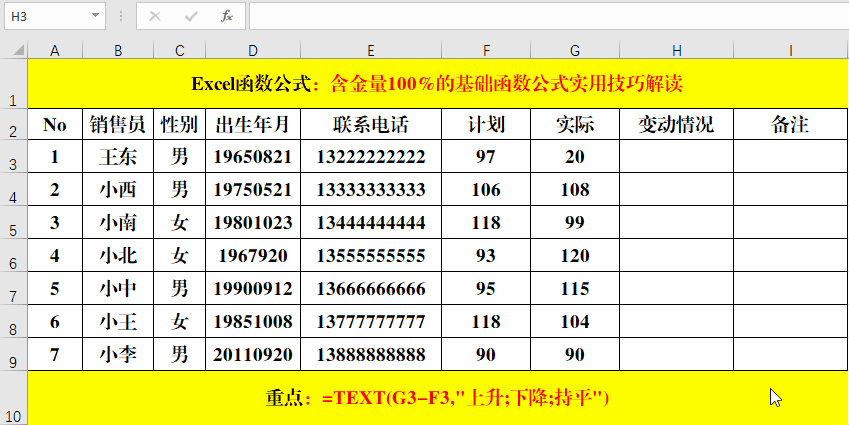
Task: Select row 6 header
Action: 14,256
